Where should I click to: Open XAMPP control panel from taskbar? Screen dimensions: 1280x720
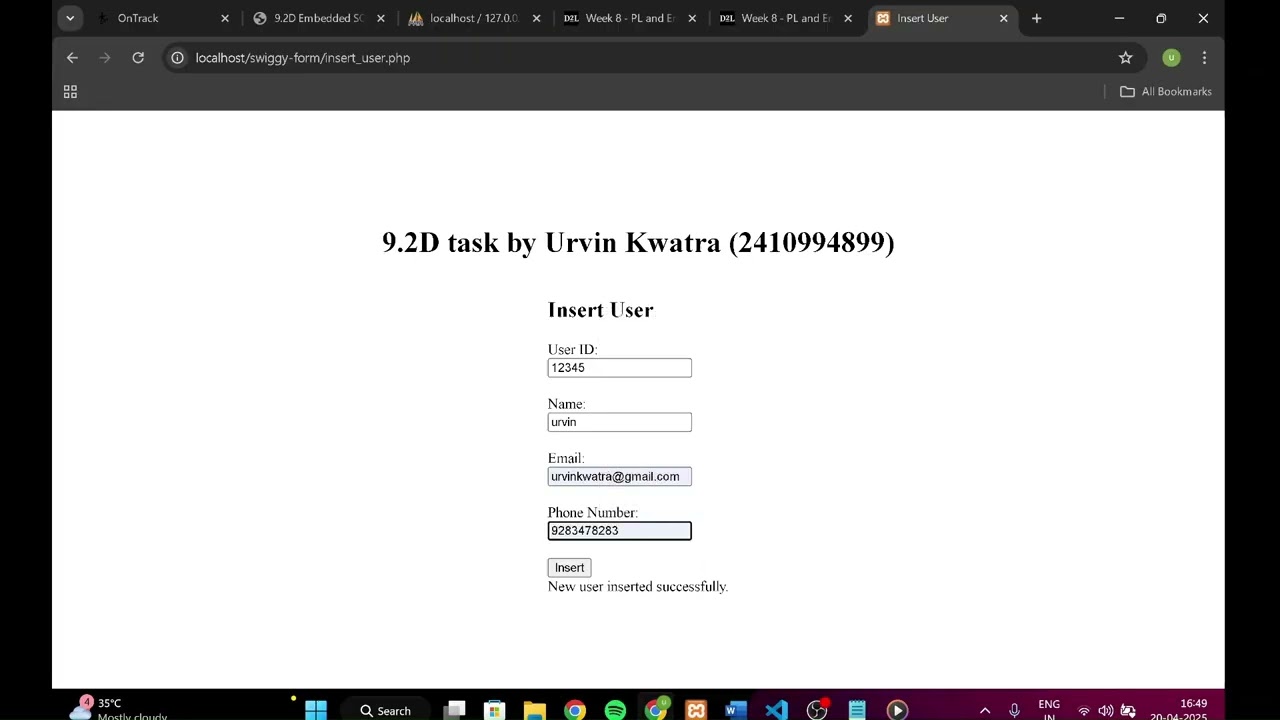pyautogui.click(x=696, y=710)
